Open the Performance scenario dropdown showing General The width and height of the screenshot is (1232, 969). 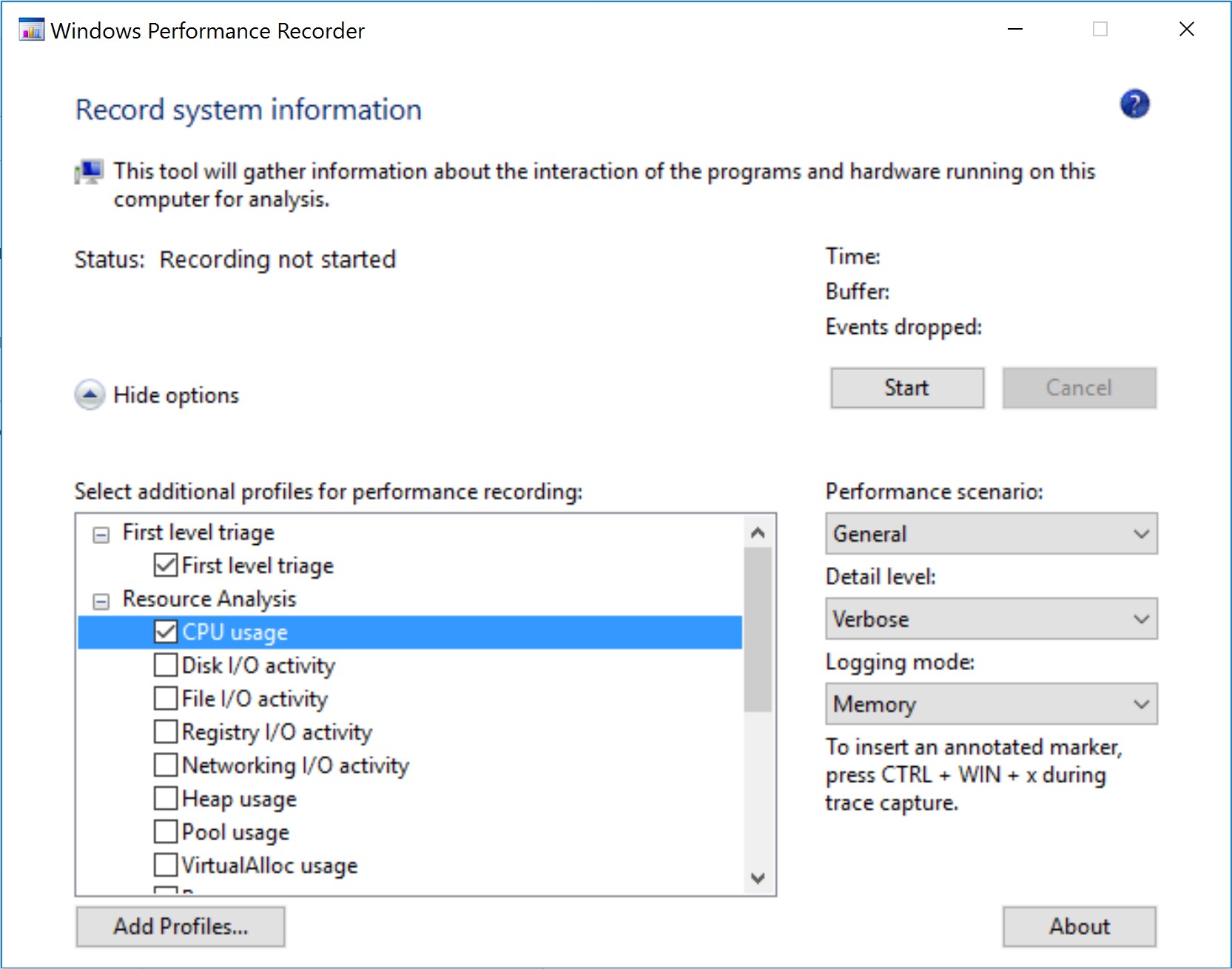[992, 534]
